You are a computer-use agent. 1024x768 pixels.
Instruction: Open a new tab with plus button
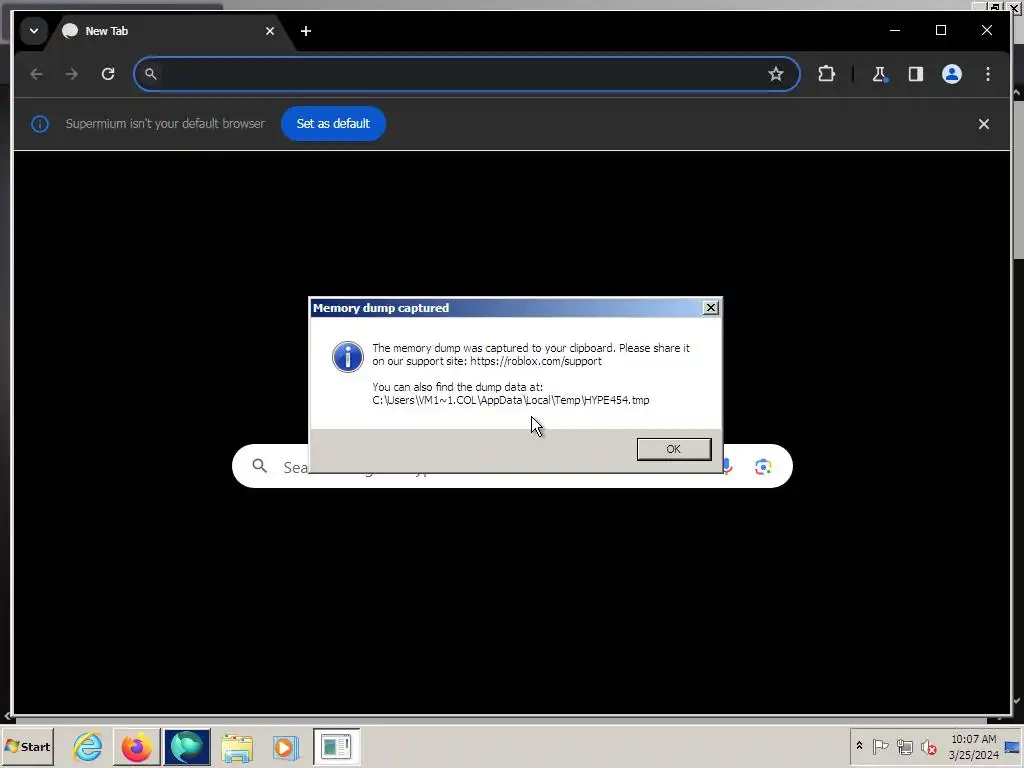[x=306, y=31]
